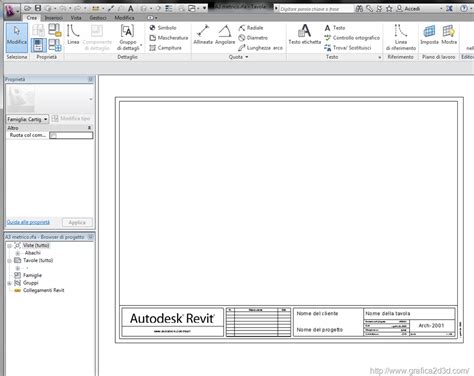Select the Autodesk Revit logo in title block
The width and height of the screenshot is (474, 376).
click(x=172, y=318)
